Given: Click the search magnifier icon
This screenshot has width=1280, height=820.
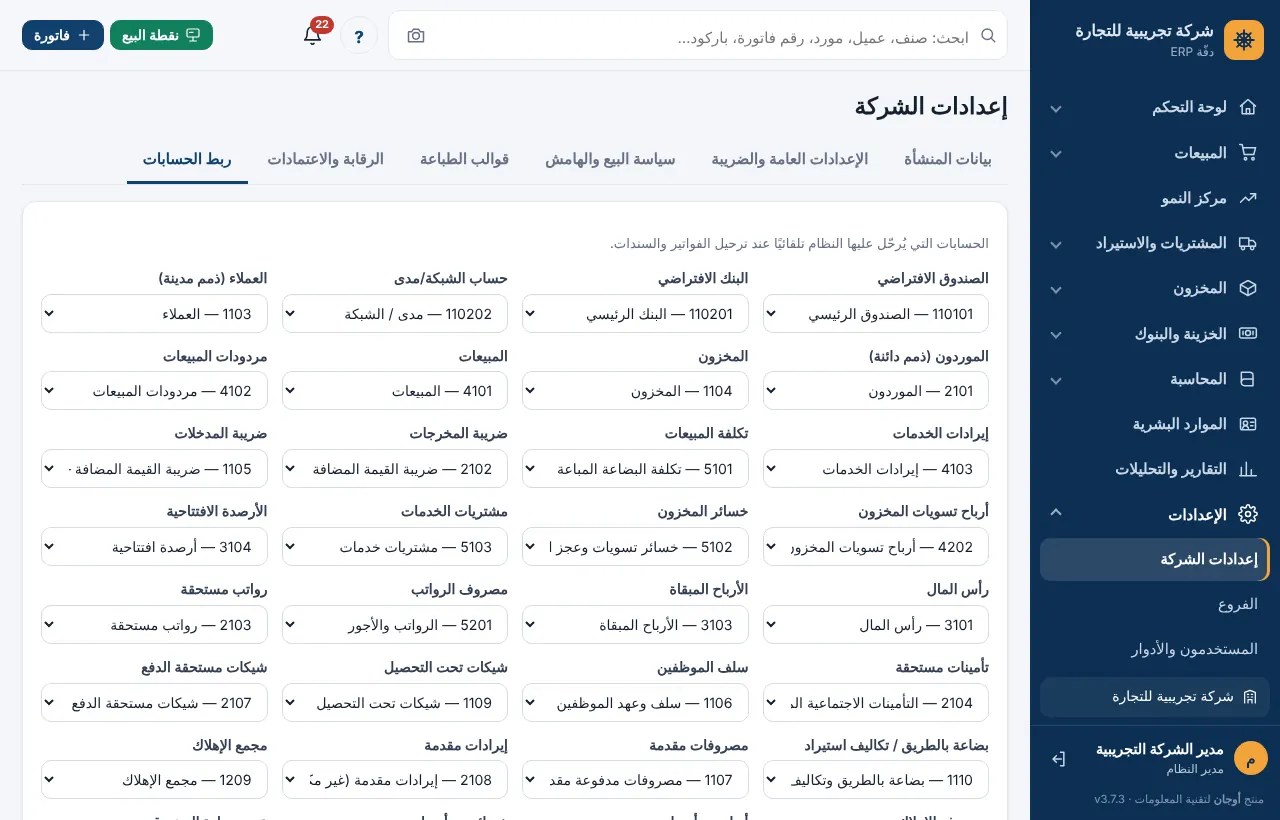Looking at the screenshot, I should click(988, 36).
